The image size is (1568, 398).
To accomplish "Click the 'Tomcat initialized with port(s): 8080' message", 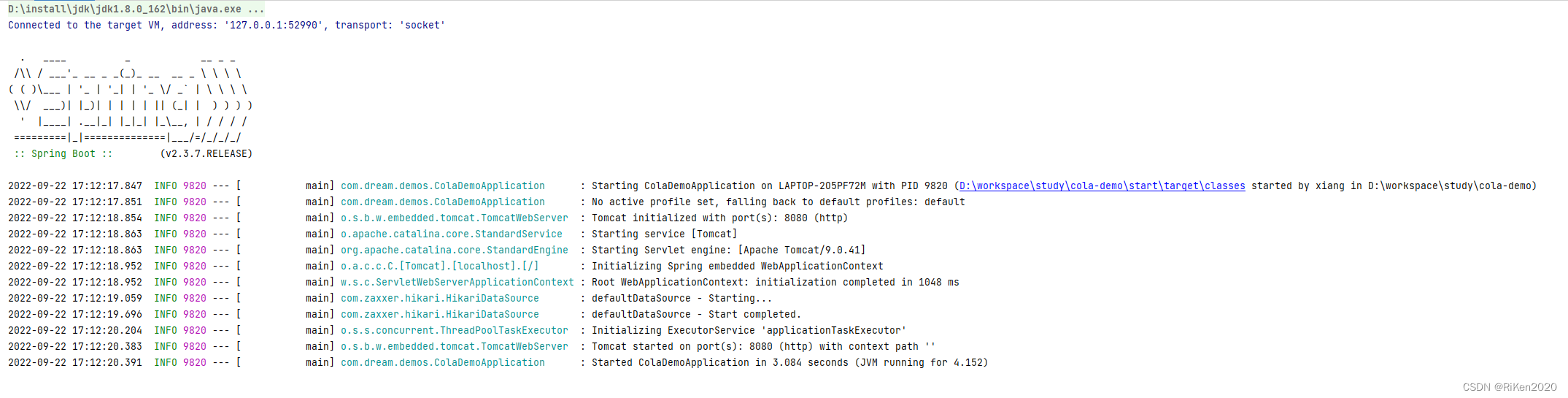I will coord(719,218).
